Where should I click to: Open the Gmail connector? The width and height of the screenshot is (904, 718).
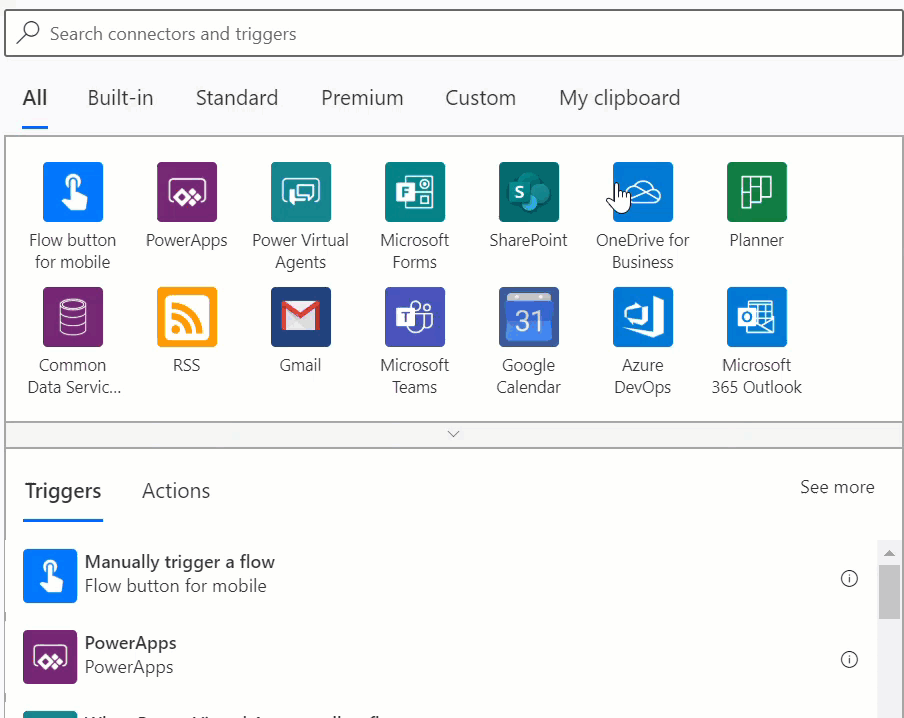(x=301, y=317)
